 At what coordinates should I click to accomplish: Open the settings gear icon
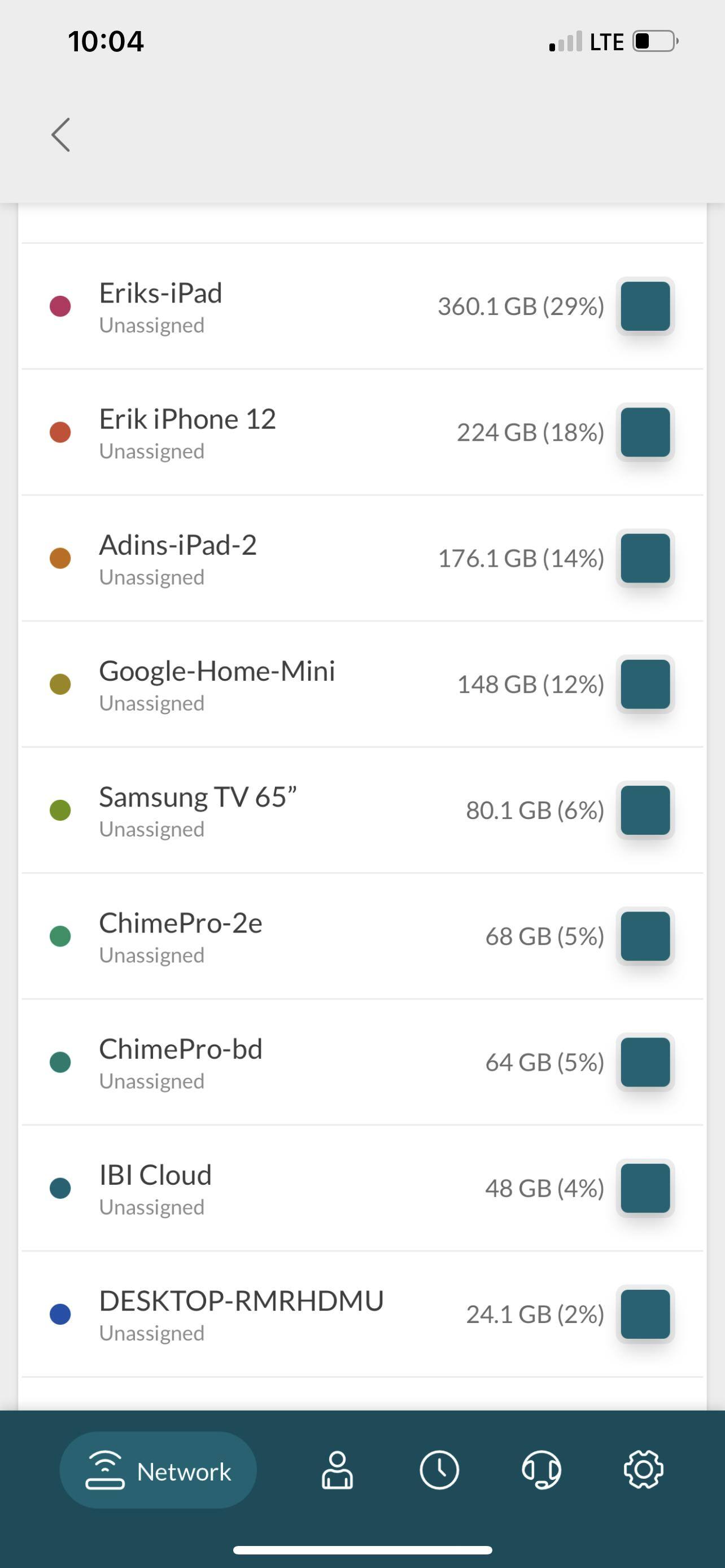(644, 1470)
